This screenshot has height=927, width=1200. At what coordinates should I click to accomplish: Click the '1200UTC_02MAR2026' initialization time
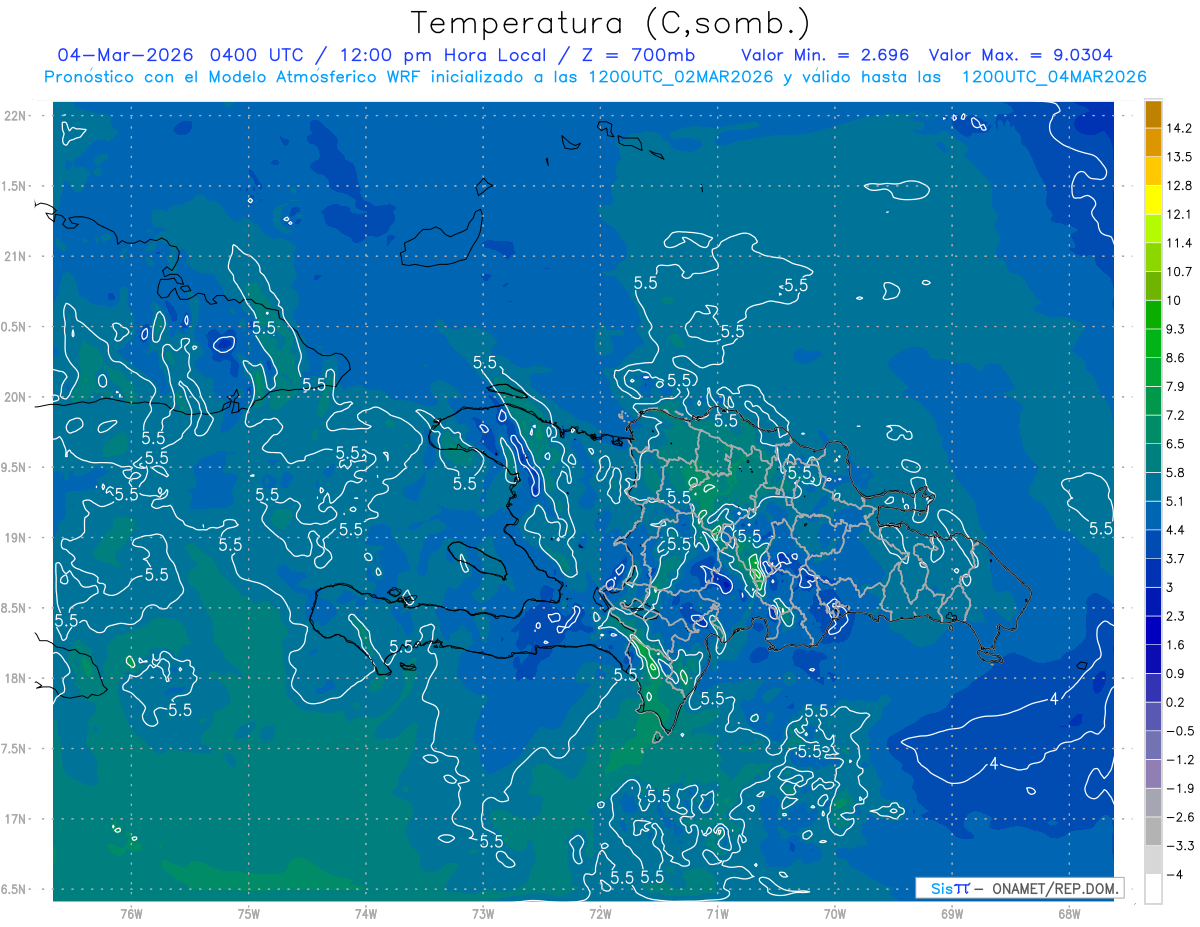680,77
